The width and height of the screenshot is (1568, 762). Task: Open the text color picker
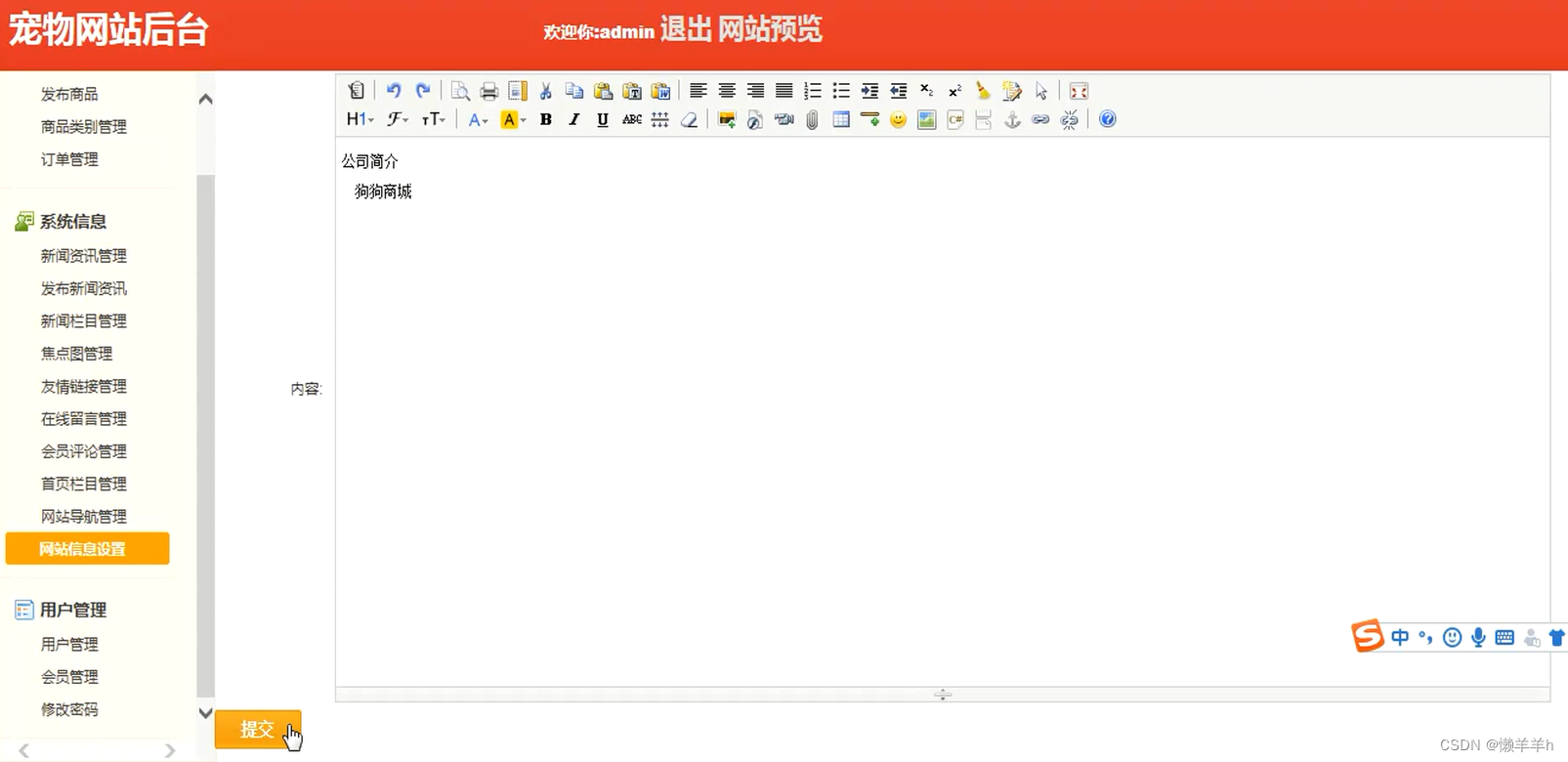[x=478, y=119]
